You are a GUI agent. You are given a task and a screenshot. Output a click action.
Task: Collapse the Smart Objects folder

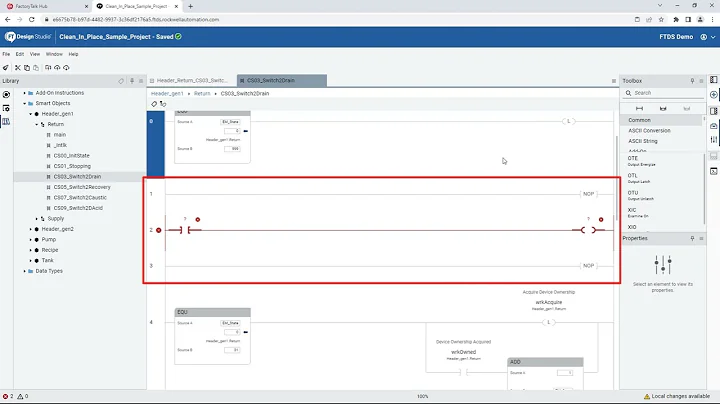click(x=25, y=103)
